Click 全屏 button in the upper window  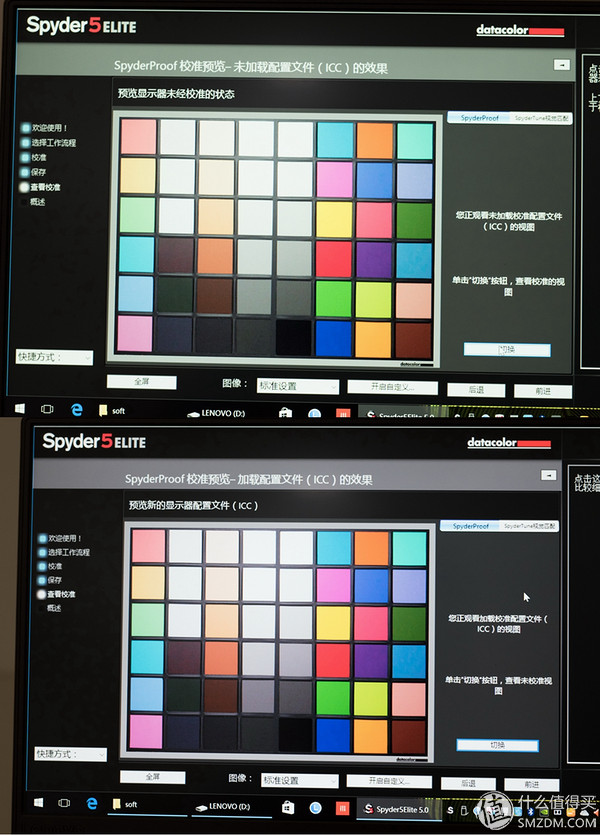(142, 382)
